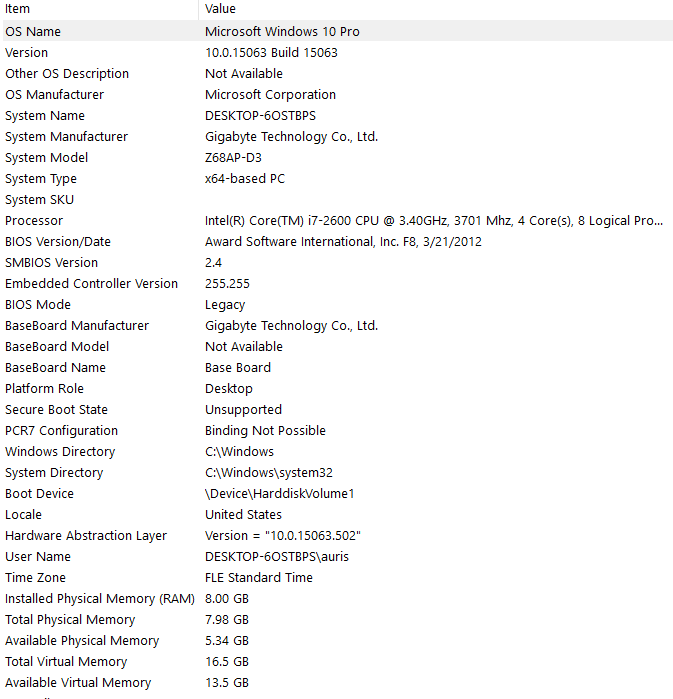Click the Z68AP-D3 value
Viewport: 673px width, 699px height.
point(233,157)
